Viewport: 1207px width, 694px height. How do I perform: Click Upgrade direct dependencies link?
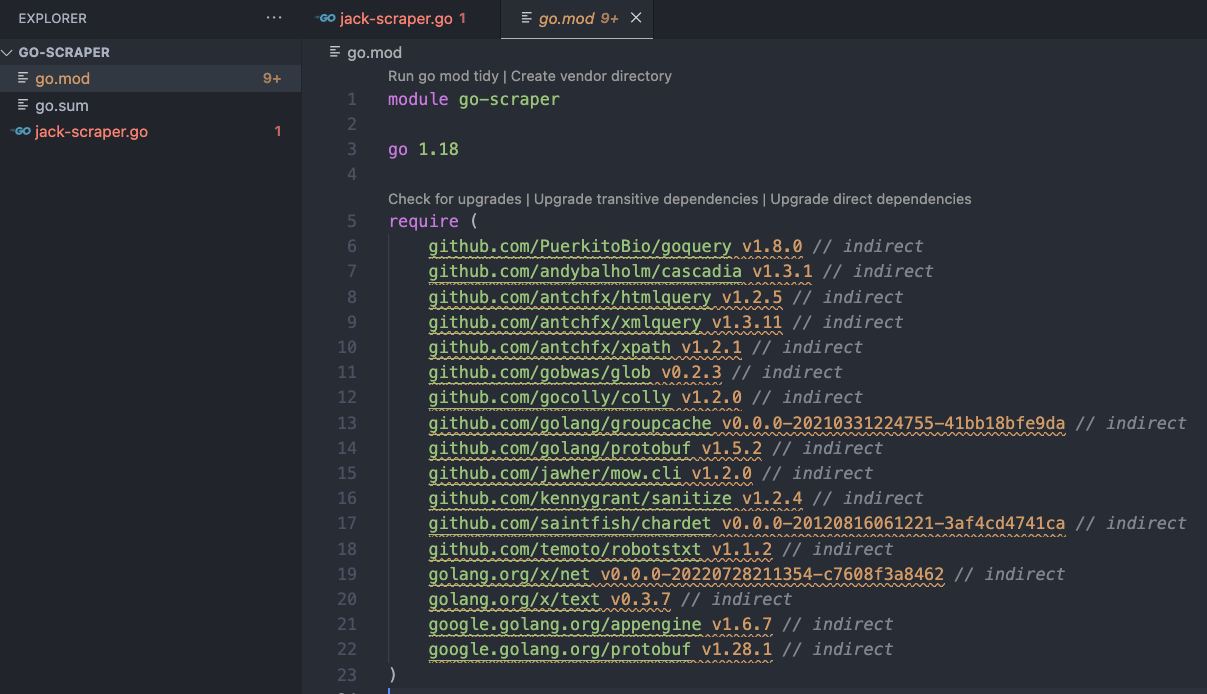[870, 199]
